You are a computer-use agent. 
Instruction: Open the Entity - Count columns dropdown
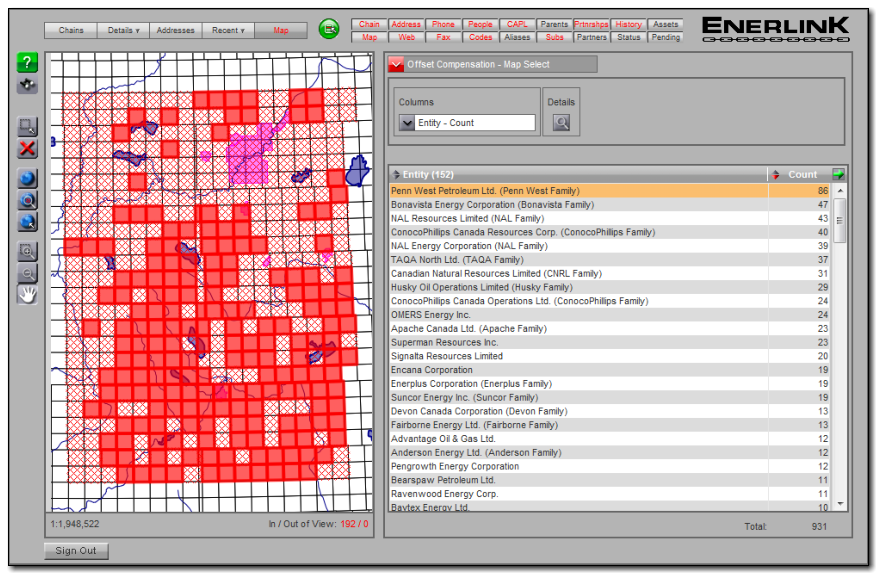click(406, 123)
